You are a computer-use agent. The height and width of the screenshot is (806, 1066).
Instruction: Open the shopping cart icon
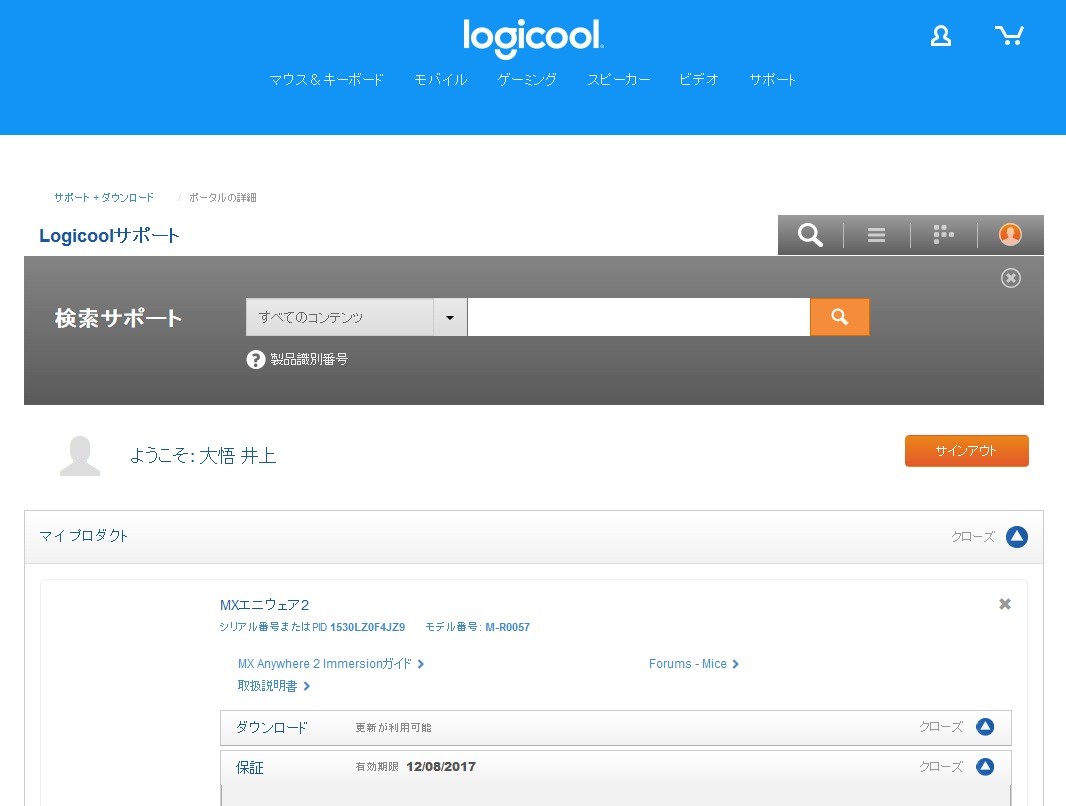click(1009, 35)
